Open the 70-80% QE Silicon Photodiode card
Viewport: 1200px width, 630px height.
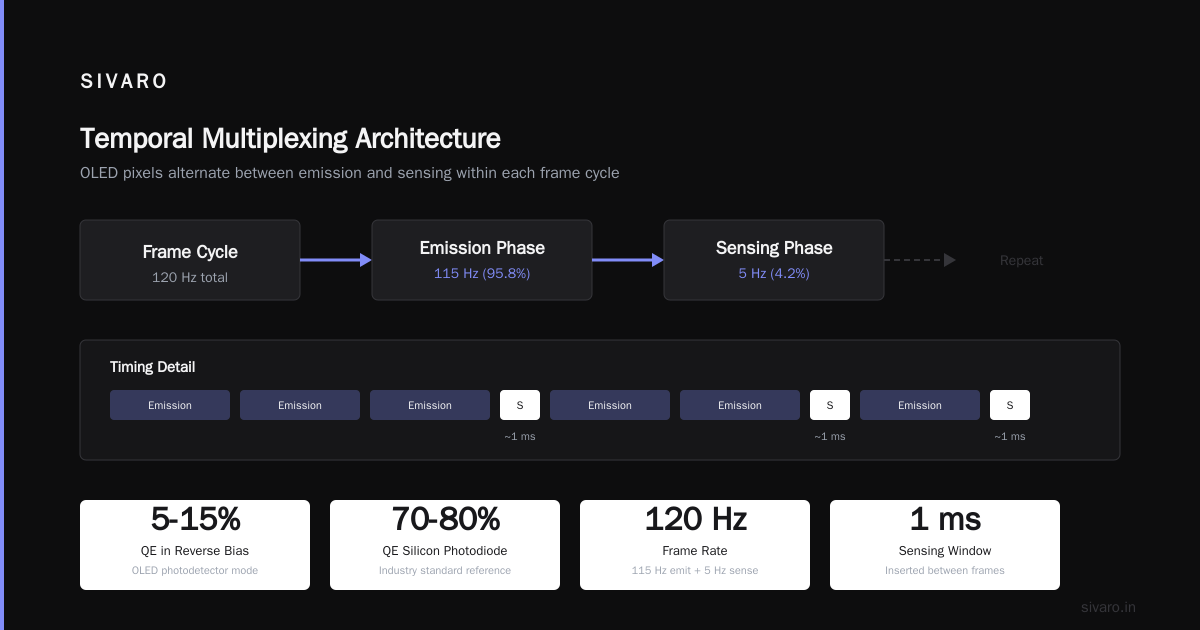[445, 545]
